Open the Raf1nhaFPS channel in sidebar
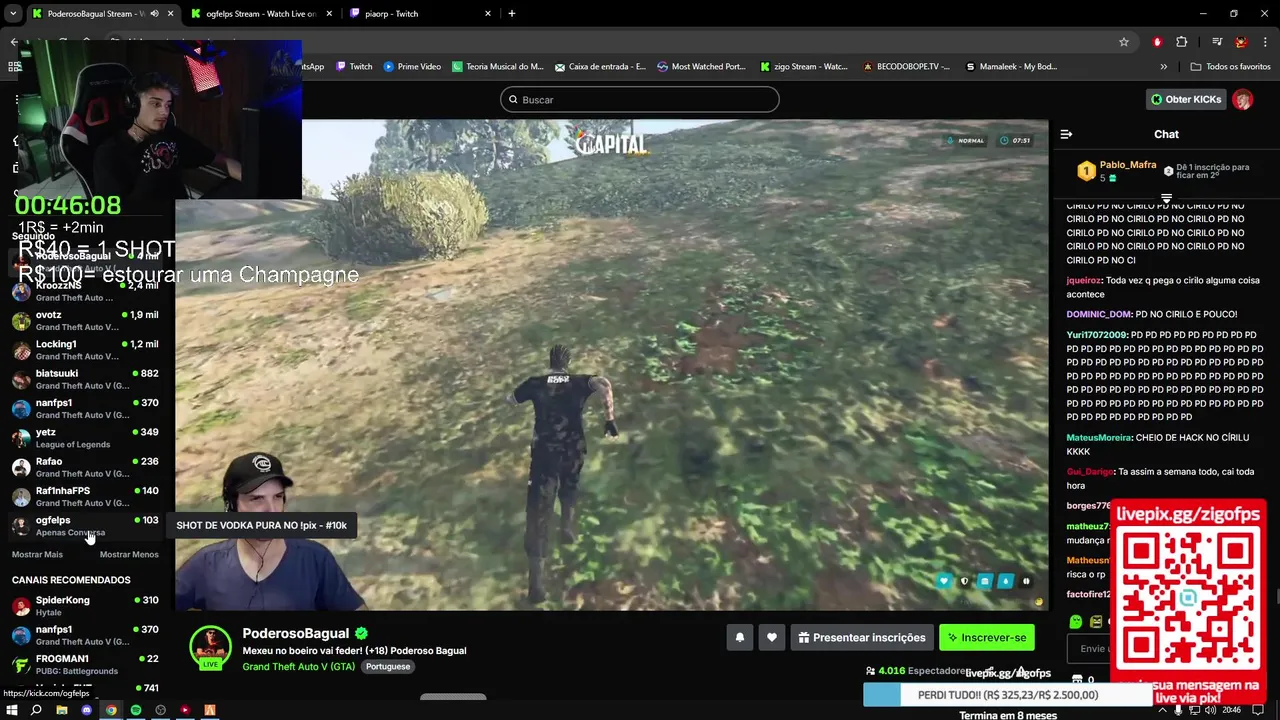 [x=85, y=496]
